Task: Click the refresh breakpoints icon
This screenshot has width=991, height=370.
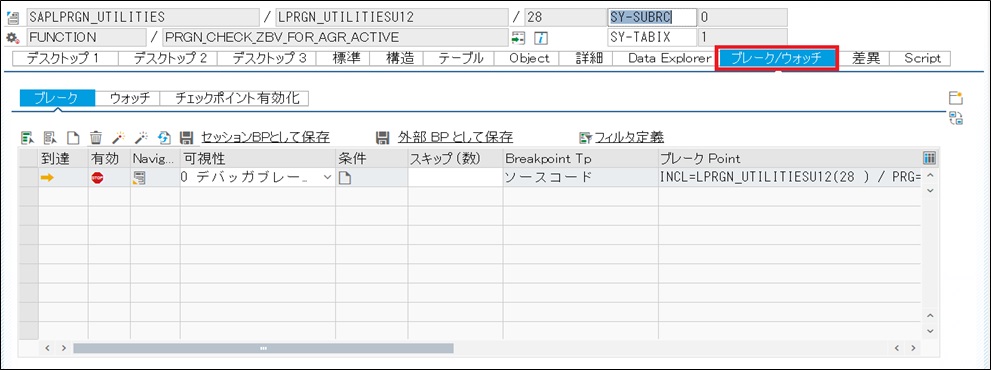Action: [x=164, y=137]
